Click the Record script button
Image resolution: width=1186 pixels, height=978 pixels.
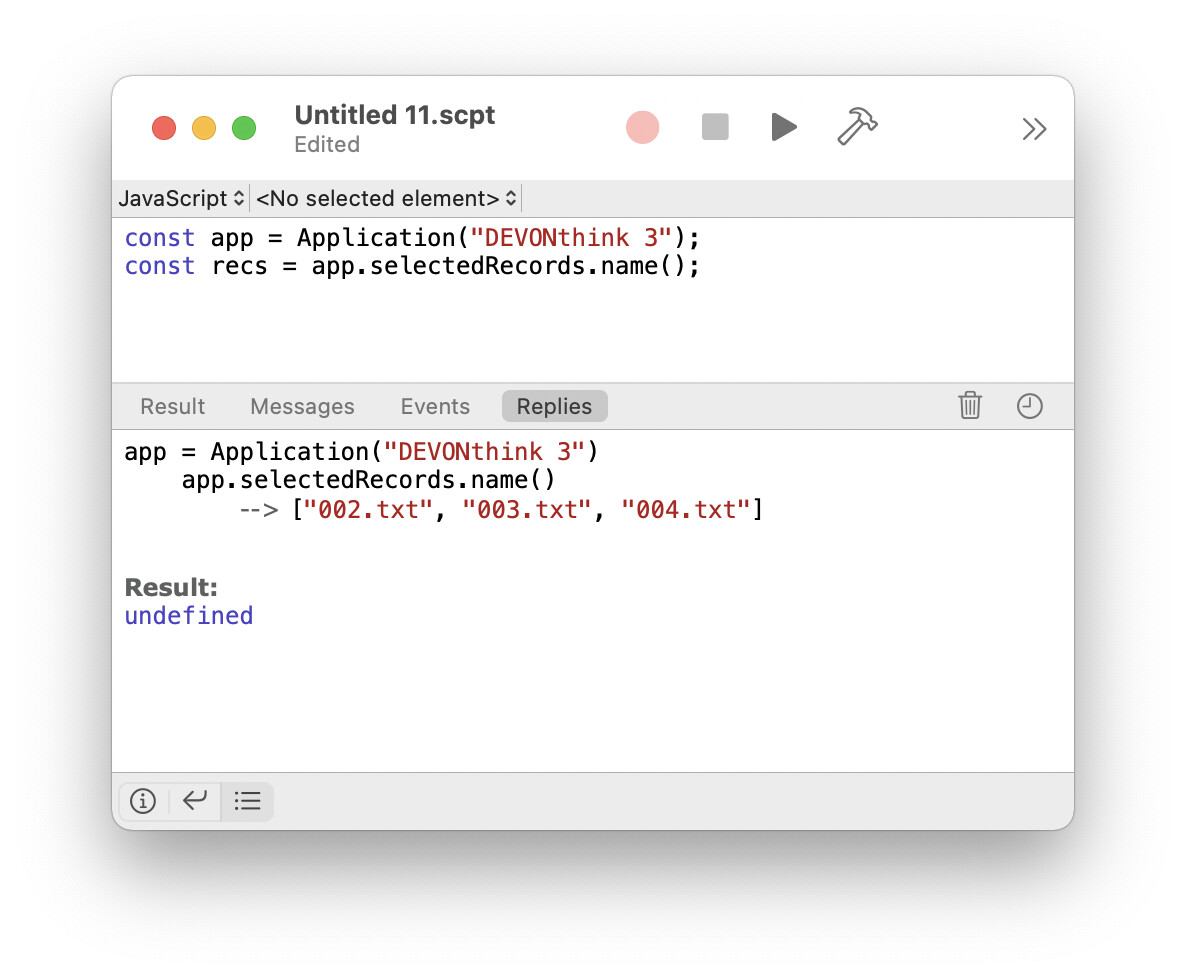point(642,128)
